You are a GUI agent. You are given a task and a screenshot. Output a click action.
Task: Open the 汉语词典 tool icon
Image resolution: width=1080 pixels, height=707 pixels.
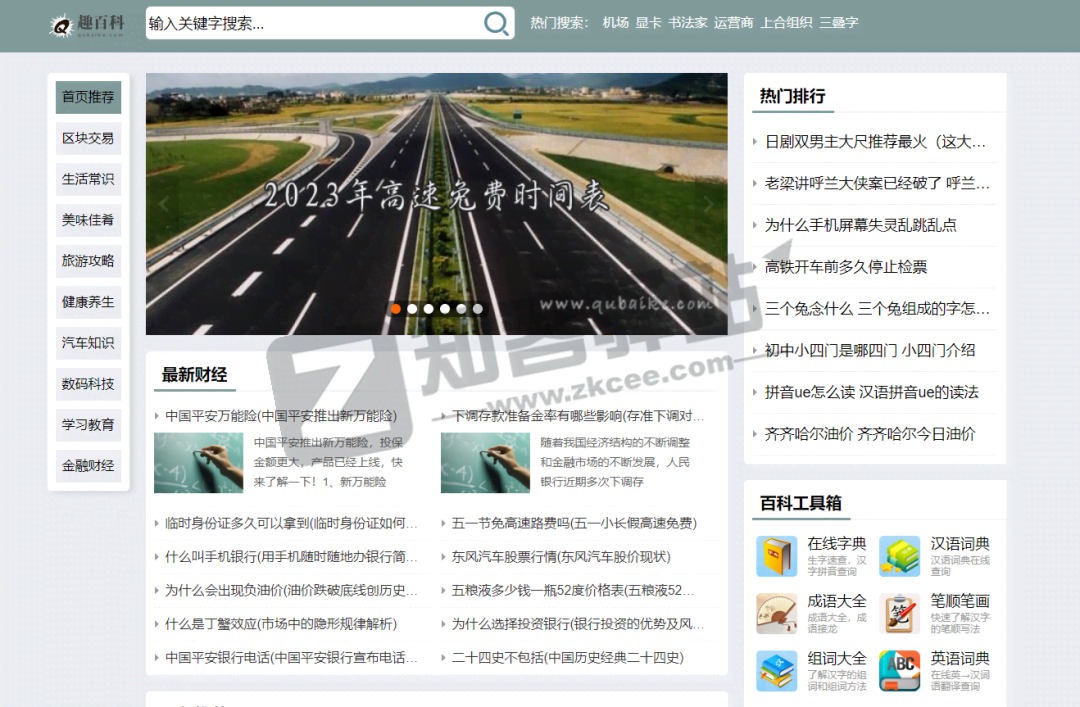coord(899,557)
